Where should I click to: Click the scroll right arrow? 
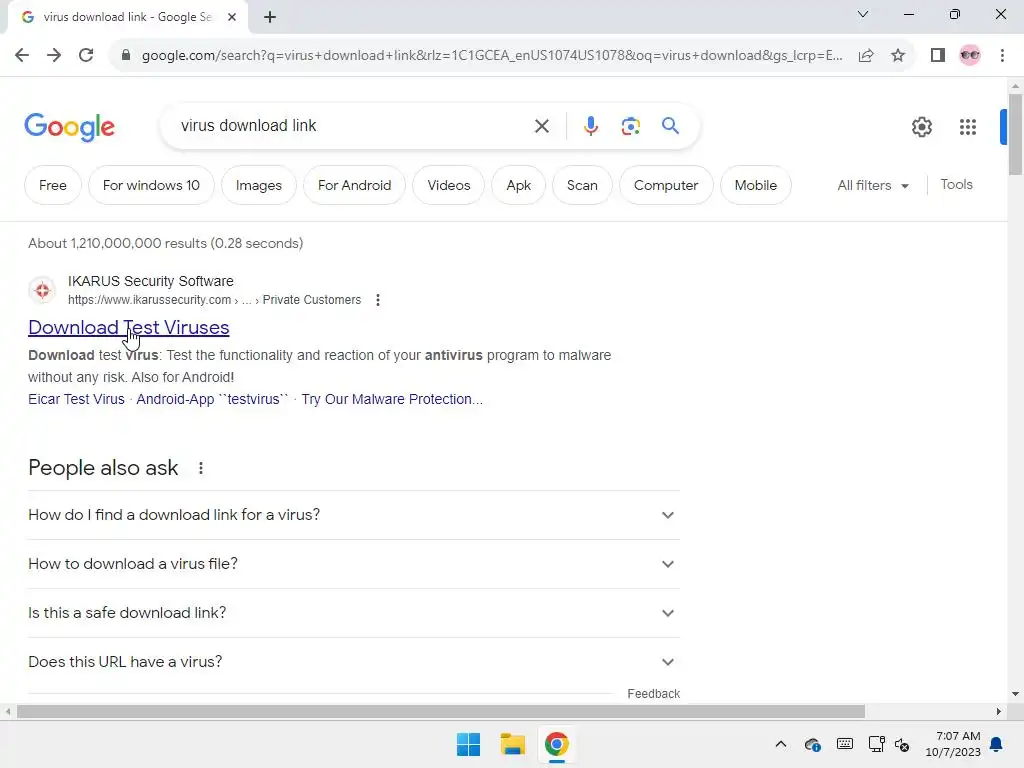999,711
